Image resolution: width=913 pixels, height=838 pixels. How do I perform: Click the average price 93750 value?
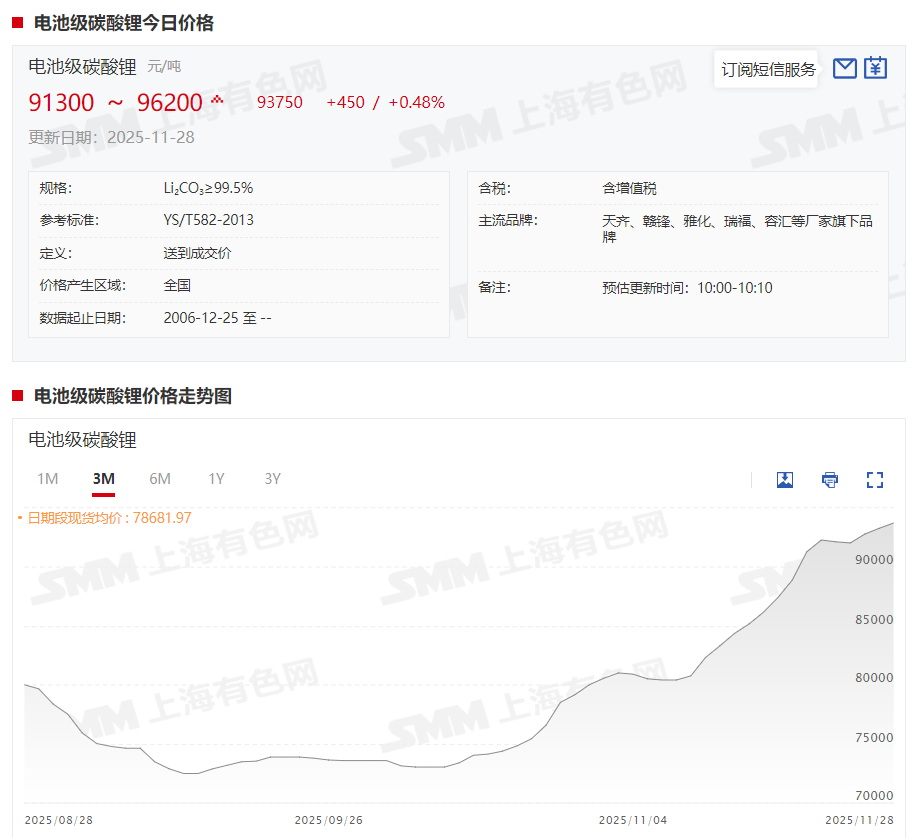coord(280,102)
